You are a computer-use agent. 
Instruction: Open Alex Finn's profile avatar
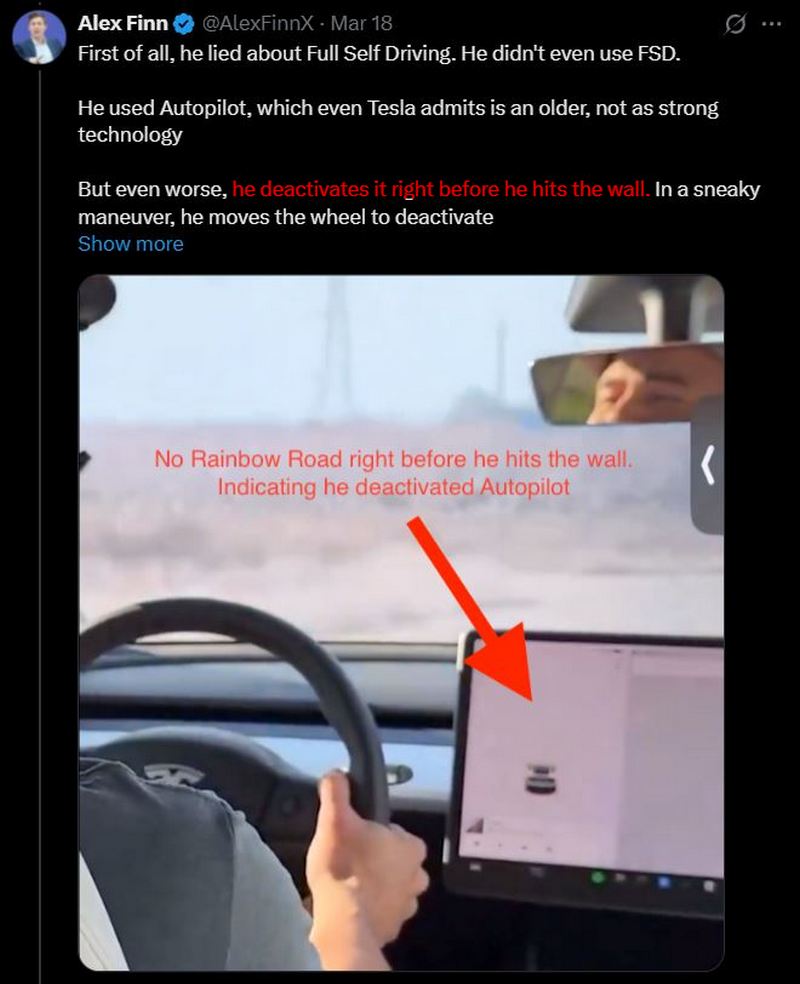(x=39, y=37)
